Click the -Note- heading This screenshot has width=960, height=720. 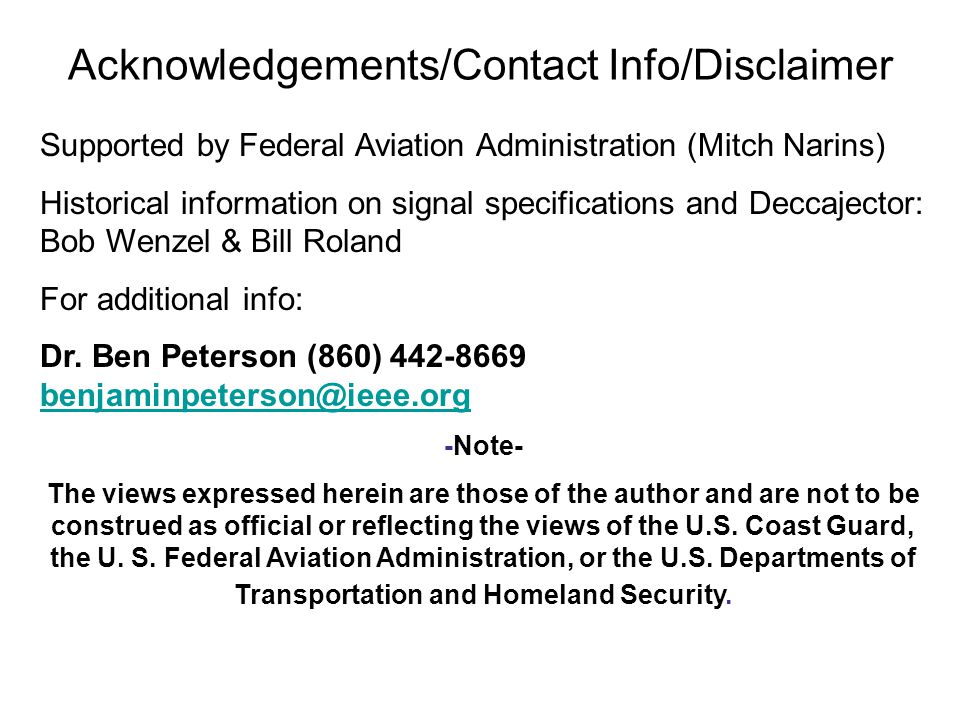click(x=484, y=446)
